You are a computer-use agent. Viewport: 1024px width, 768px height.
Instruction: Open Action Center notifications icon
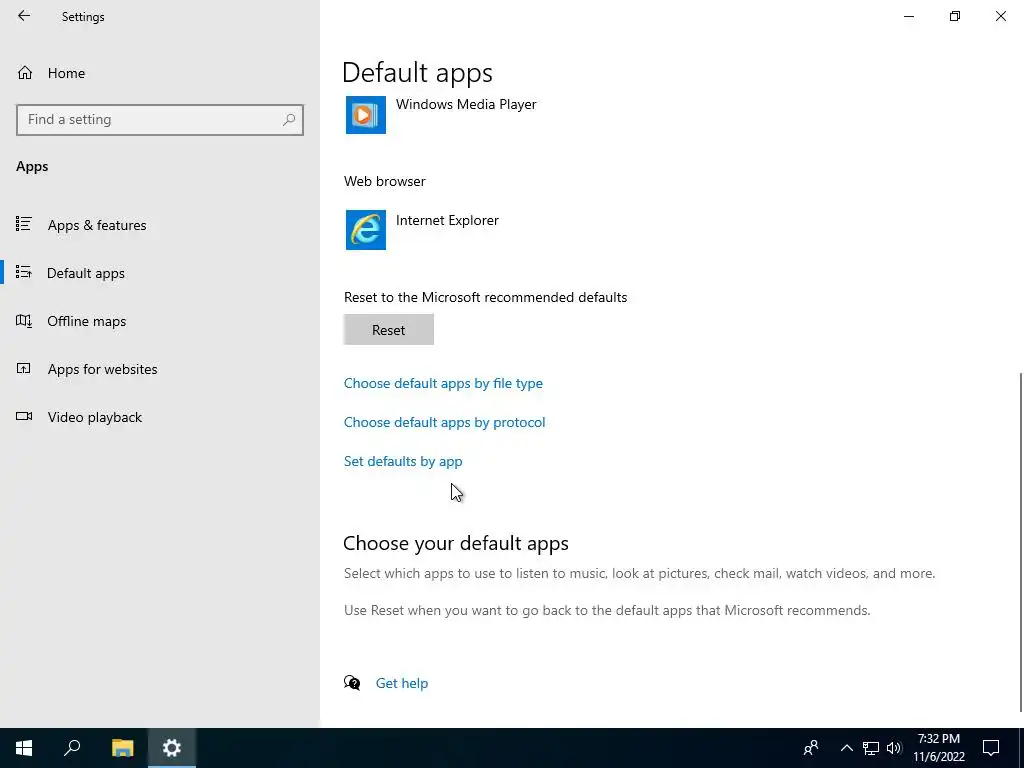point(991,748)
